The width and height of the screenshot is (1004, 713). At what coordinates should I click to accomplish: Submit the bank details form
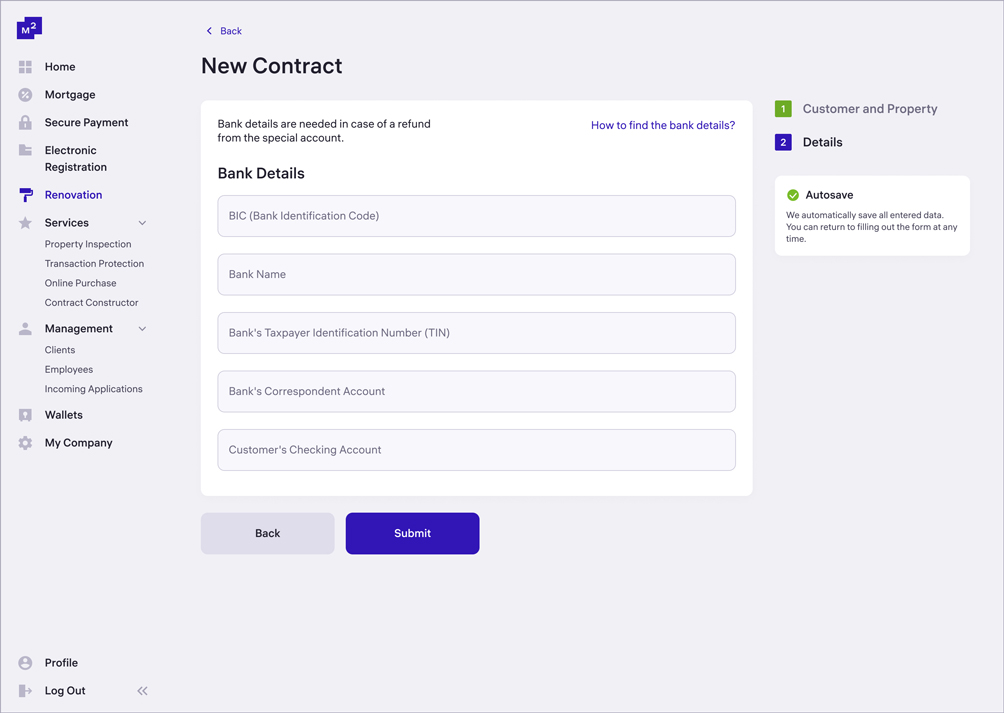[412, 533]
